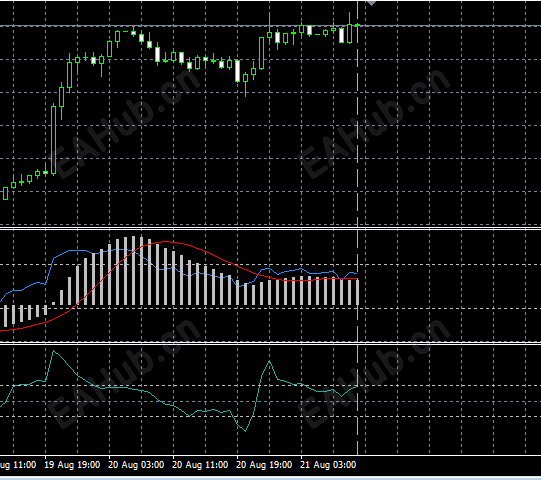The image size is (541, 480).
Task: Click the divider between MACD and bottom oscillator window
Action: 270,343
